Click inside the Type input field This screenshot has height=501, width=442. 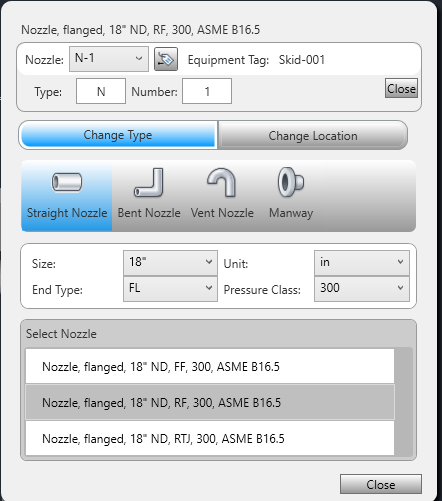101,91
